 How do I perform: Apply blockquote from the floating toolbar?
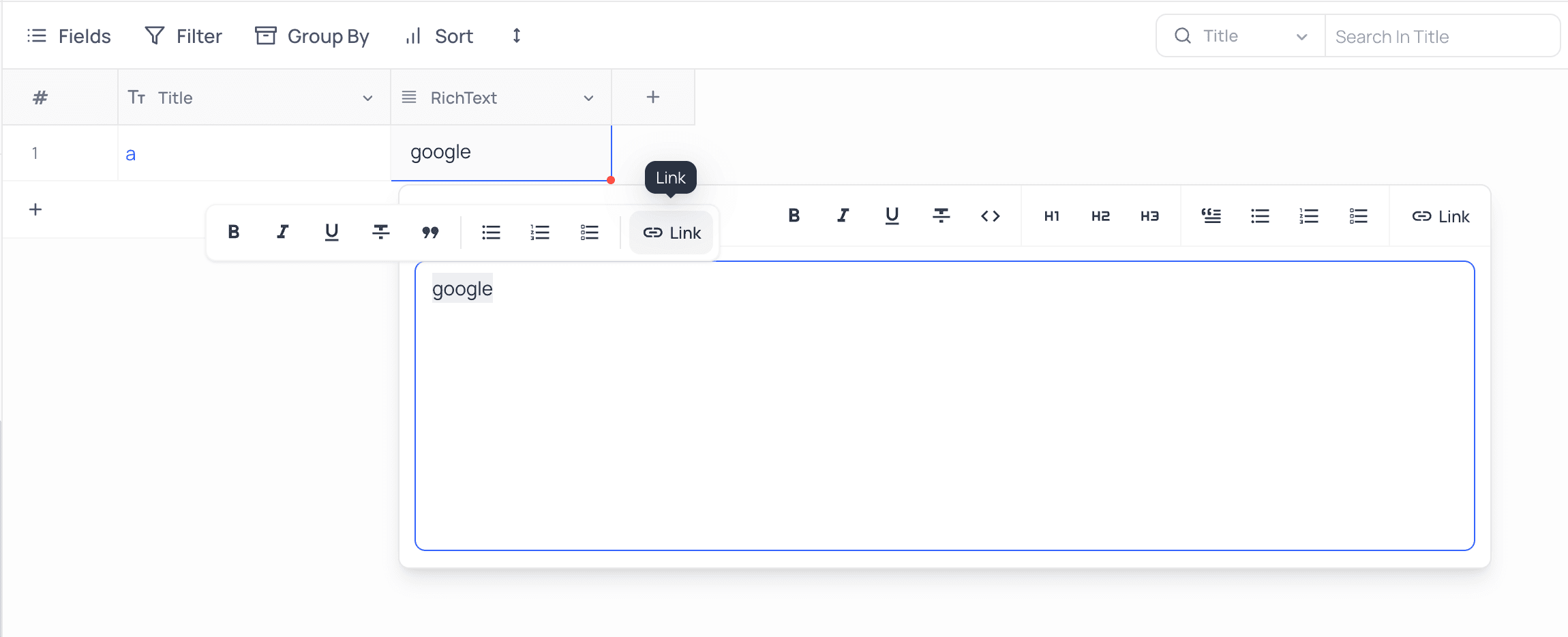[430, 233]
